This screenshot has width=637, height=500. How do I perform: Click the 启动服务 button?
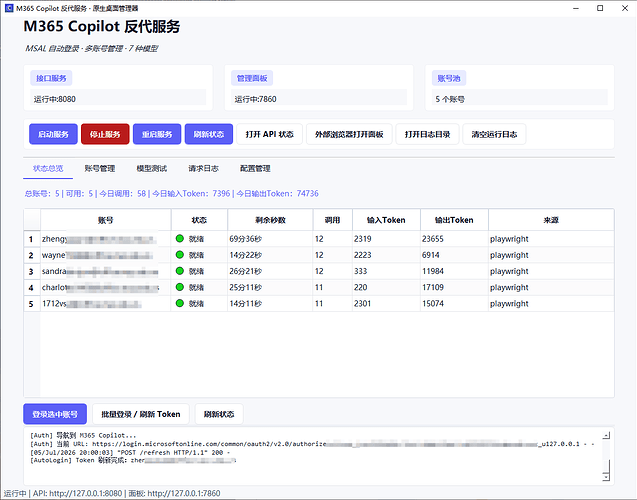(x=53, y=134)
